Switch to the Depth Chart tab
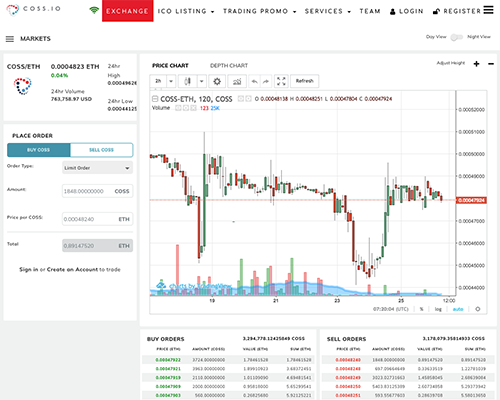The height and width of the screenshot is (400, 500). point(229,66)
